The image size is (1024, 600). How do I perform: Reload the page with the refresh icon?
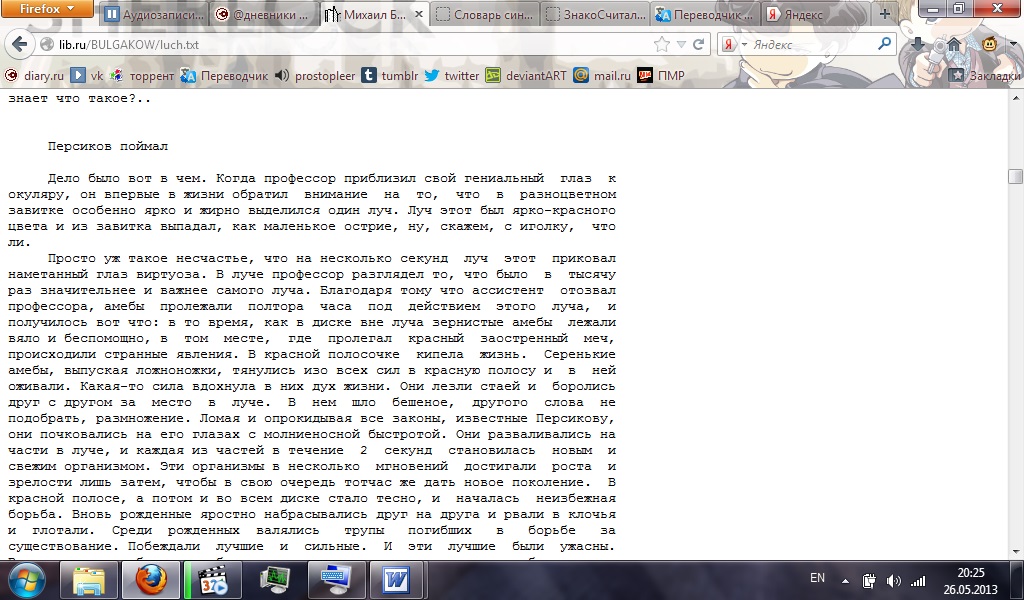(x=698, y=45)
